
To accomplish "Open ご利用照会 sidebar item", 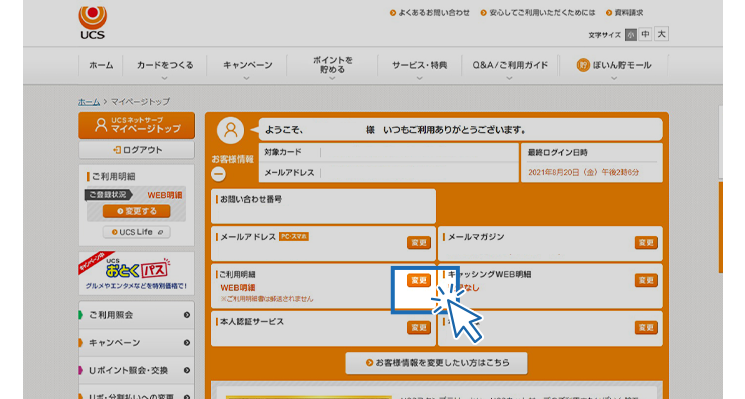I will pos(136,315).
